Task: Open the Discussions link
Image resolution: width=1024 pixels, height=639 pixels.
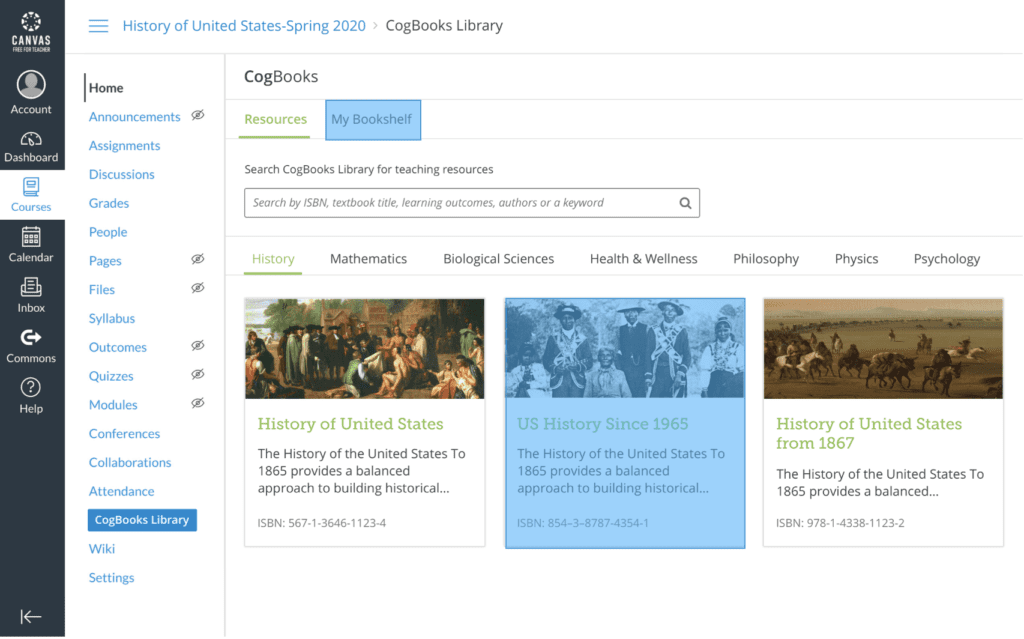Action: pyautogui.click(x=121, y=174)
